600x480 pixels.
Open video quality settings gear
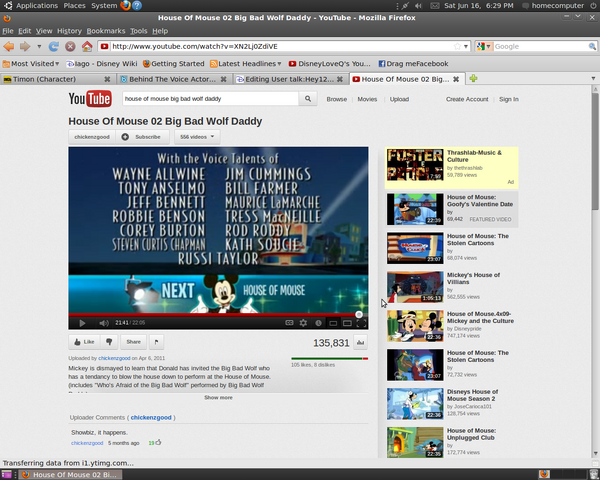click(303, 323)
